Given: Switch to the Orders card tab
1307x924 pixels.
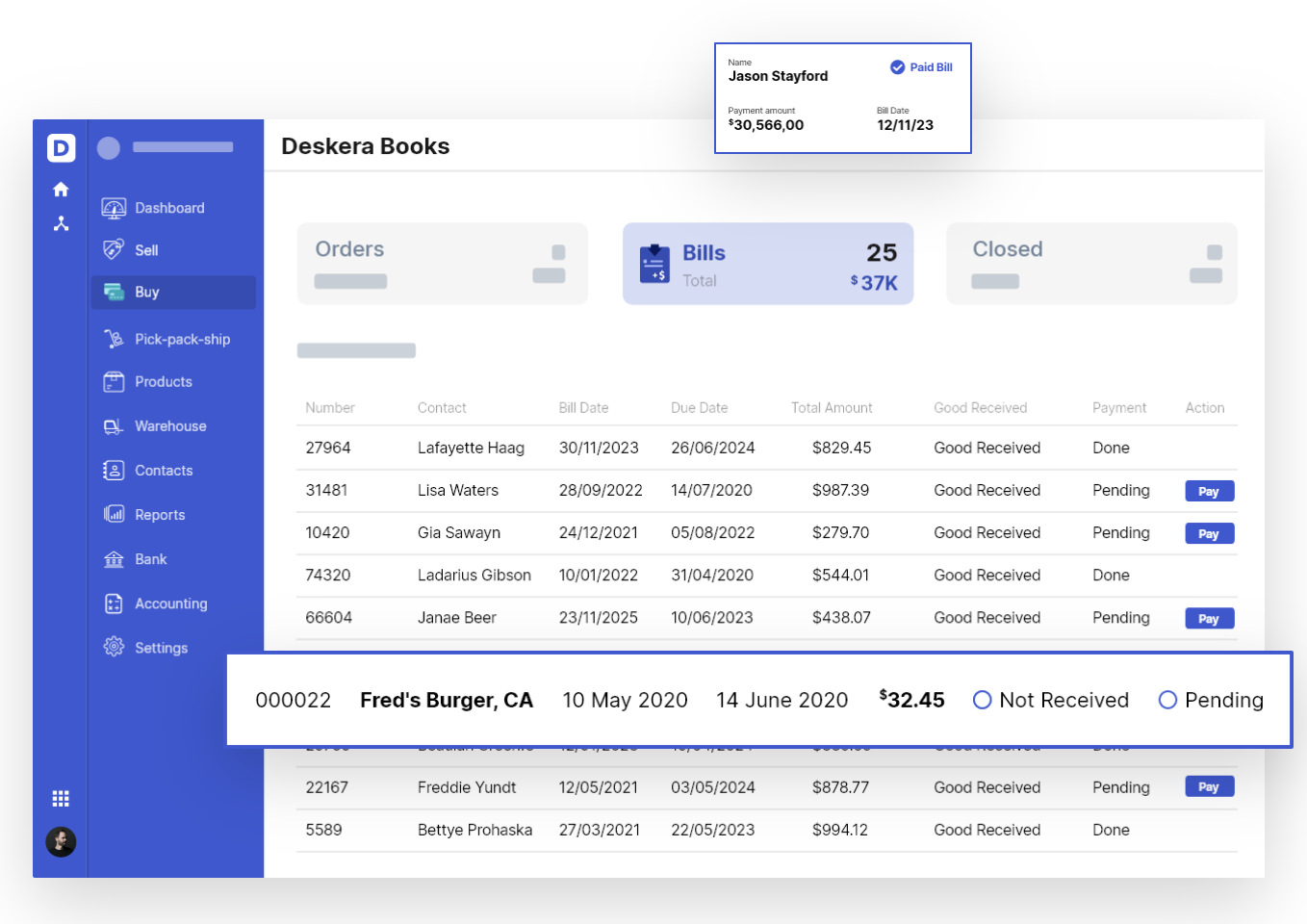Looking at the screenshot, I should pos(443,264).
